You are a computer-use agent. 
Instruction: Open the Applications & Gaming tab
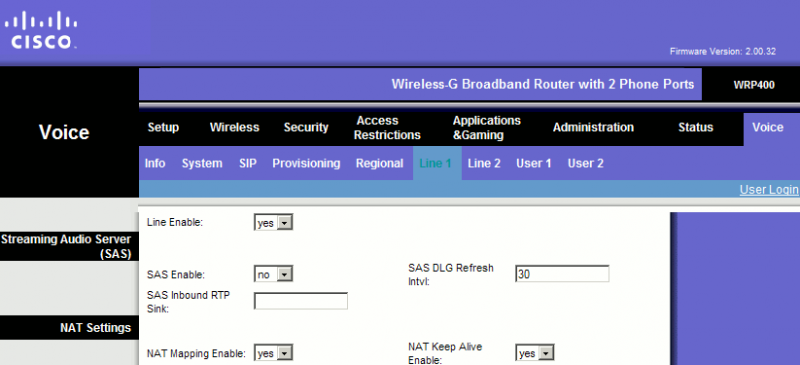(487, 128)
